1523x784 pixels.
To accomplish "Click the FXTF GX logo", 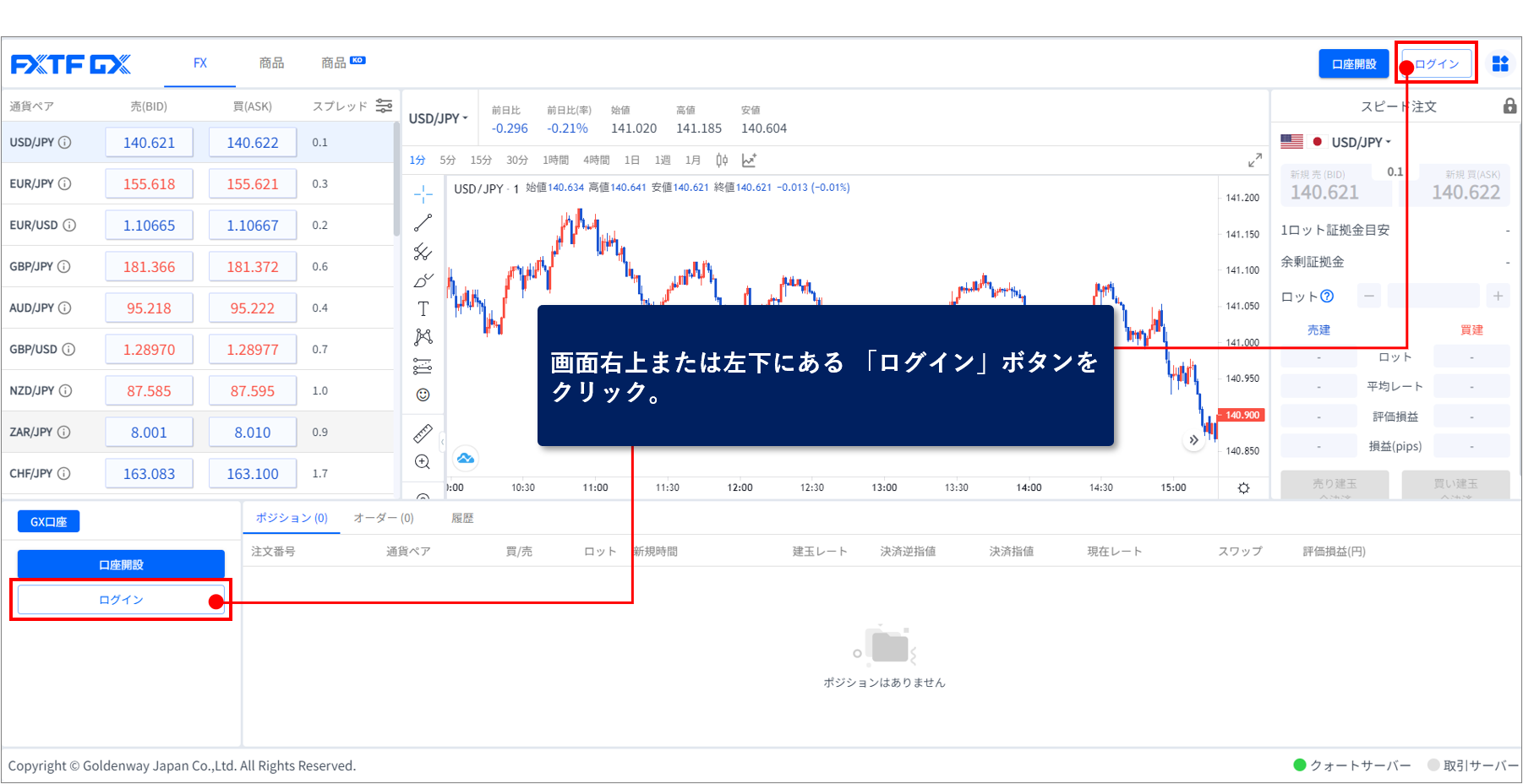I will [71, 64].
